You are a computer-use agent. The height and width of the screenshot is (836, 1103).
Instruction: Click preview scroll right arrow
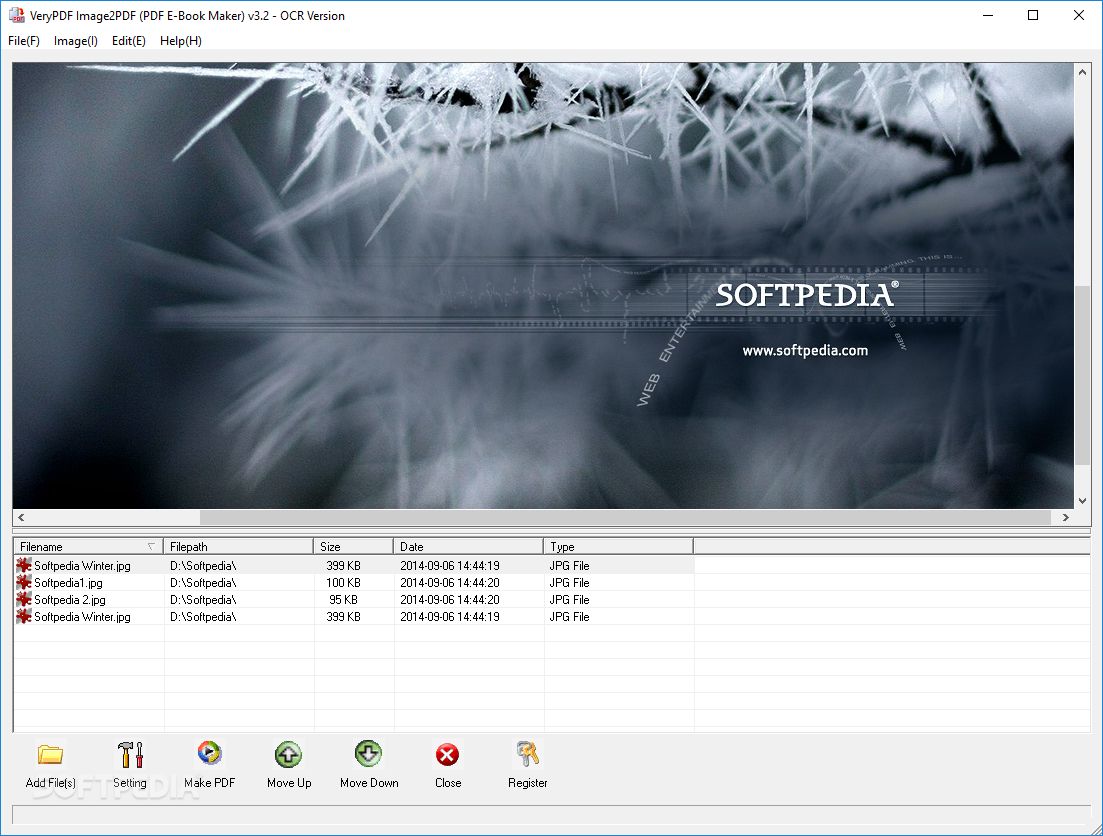[x=1066, y=517]
